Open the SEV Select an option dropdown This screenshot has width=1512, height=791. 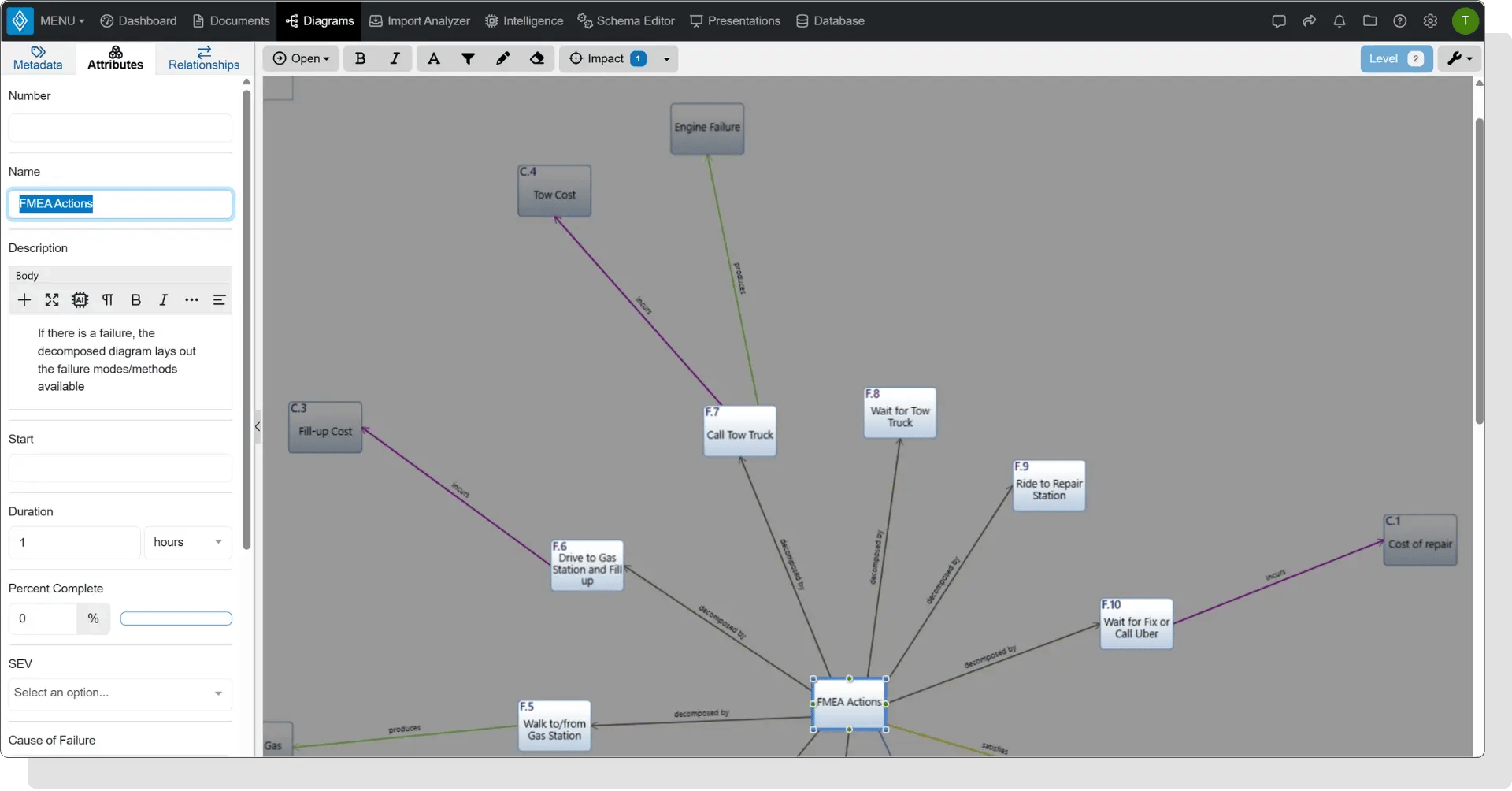(120, 693)
